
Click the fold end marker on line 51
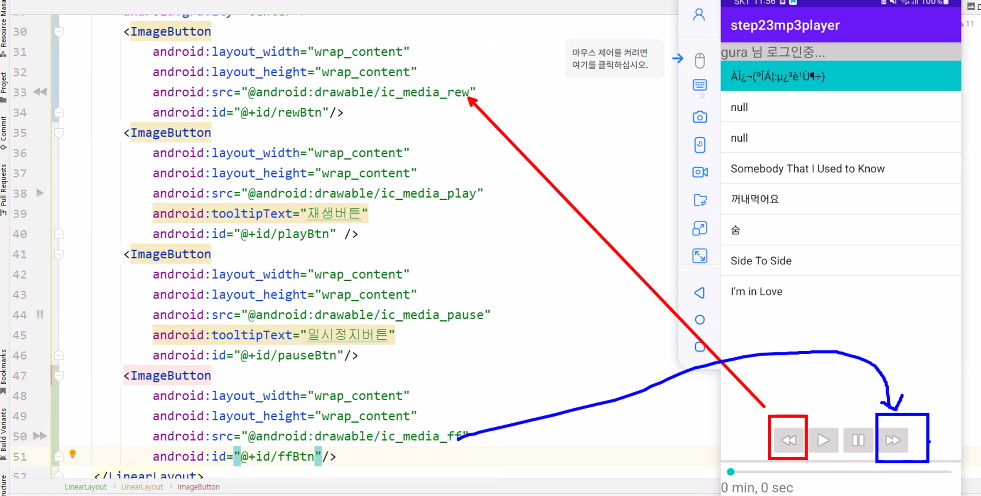tap(59, 457)
